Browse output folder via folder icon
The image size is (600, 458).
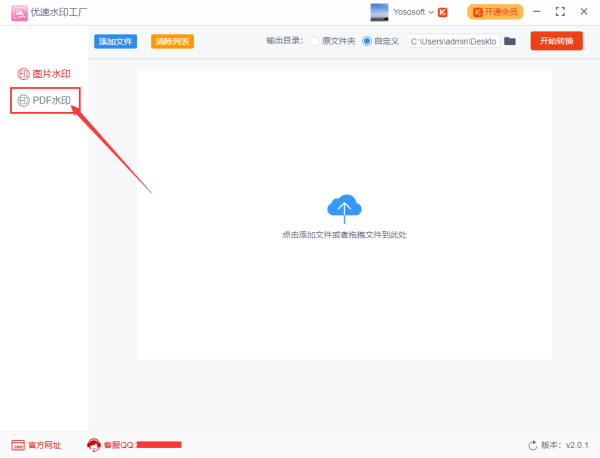(510, 41)
